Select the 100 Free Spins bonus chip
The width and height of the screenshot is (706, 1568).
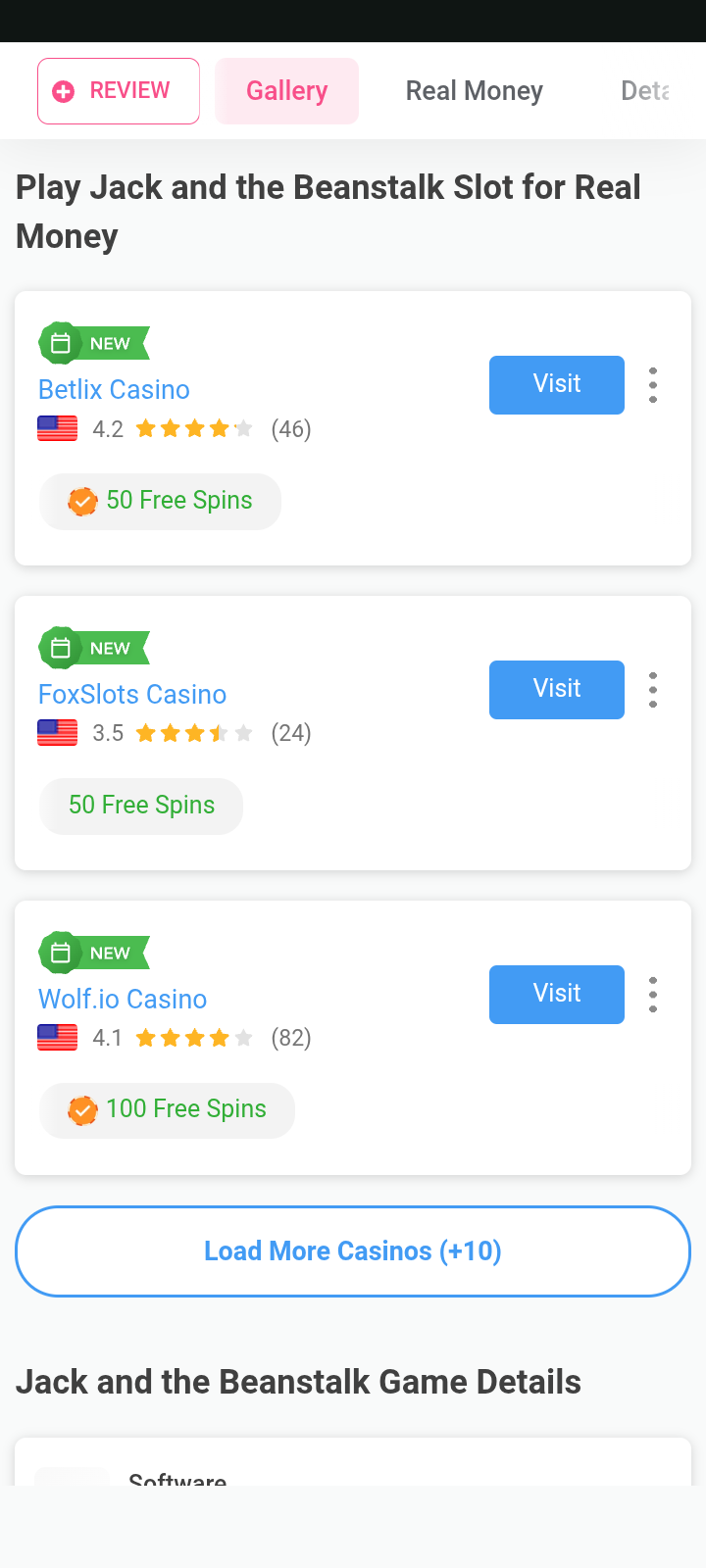(x=168, y=1110)
